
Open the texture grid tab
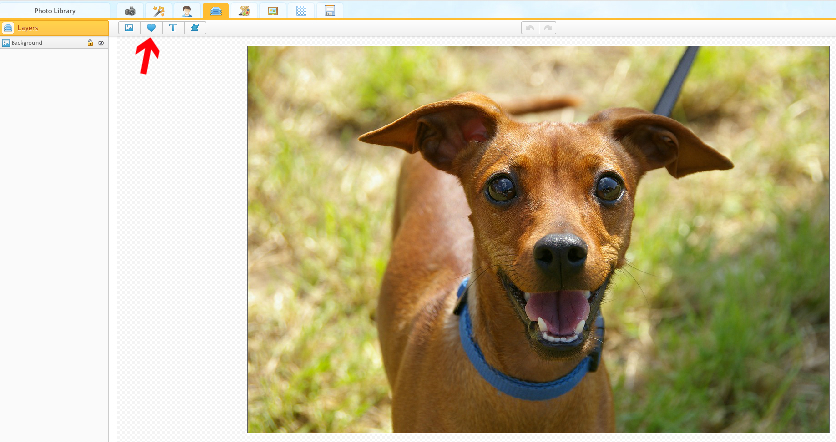[x=301, y=10]
